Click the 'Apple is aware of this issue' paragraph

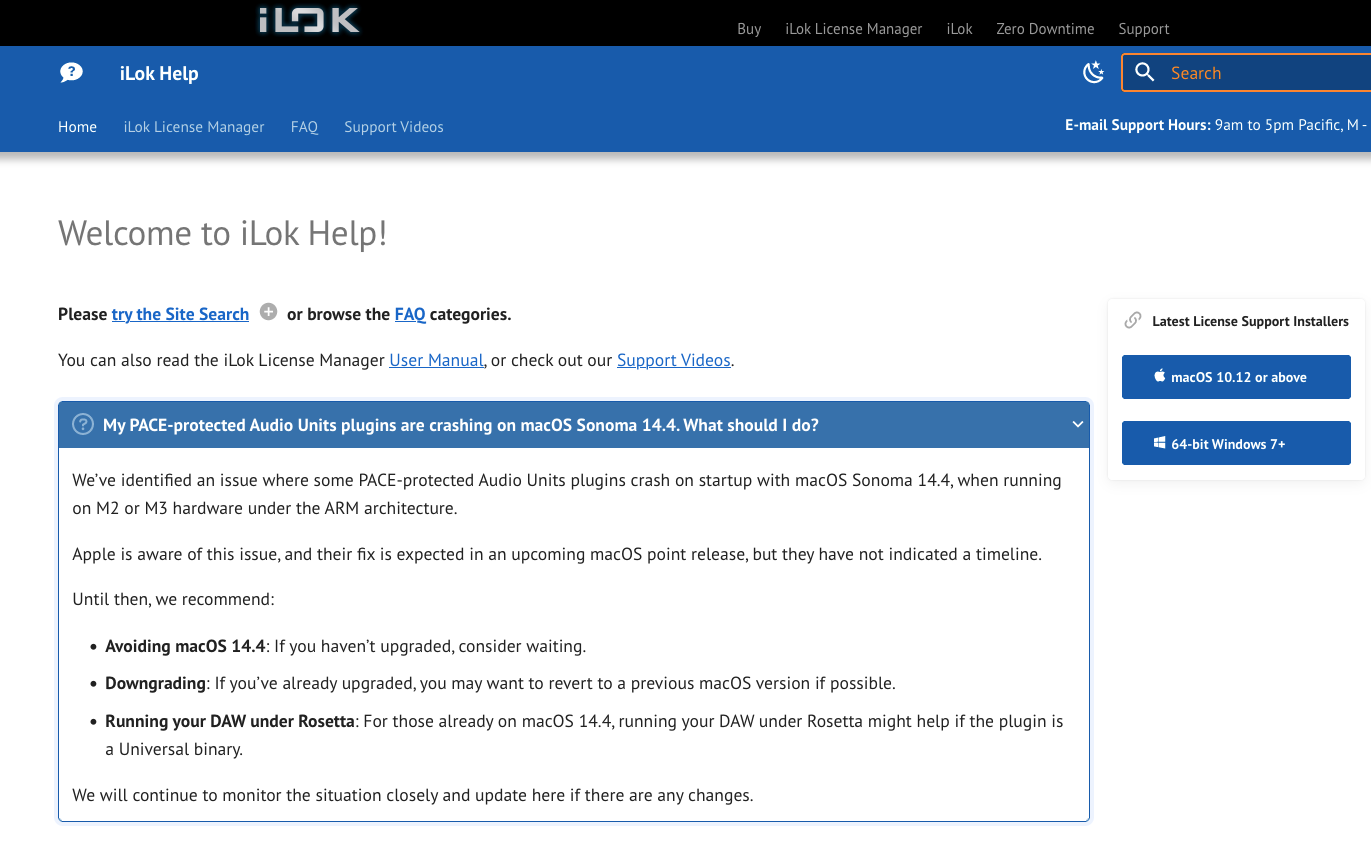pos(557,554)
